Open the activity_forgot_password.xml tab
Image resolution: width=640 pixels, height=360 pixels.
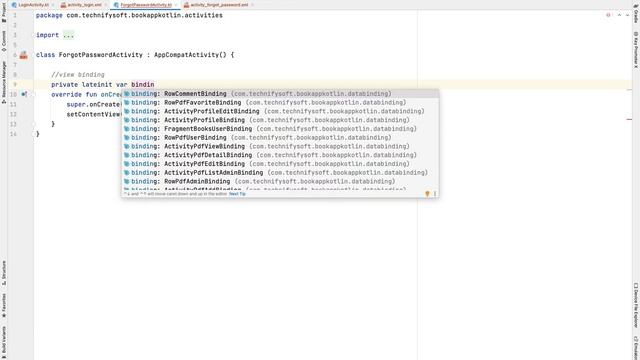tap(219, 5)
